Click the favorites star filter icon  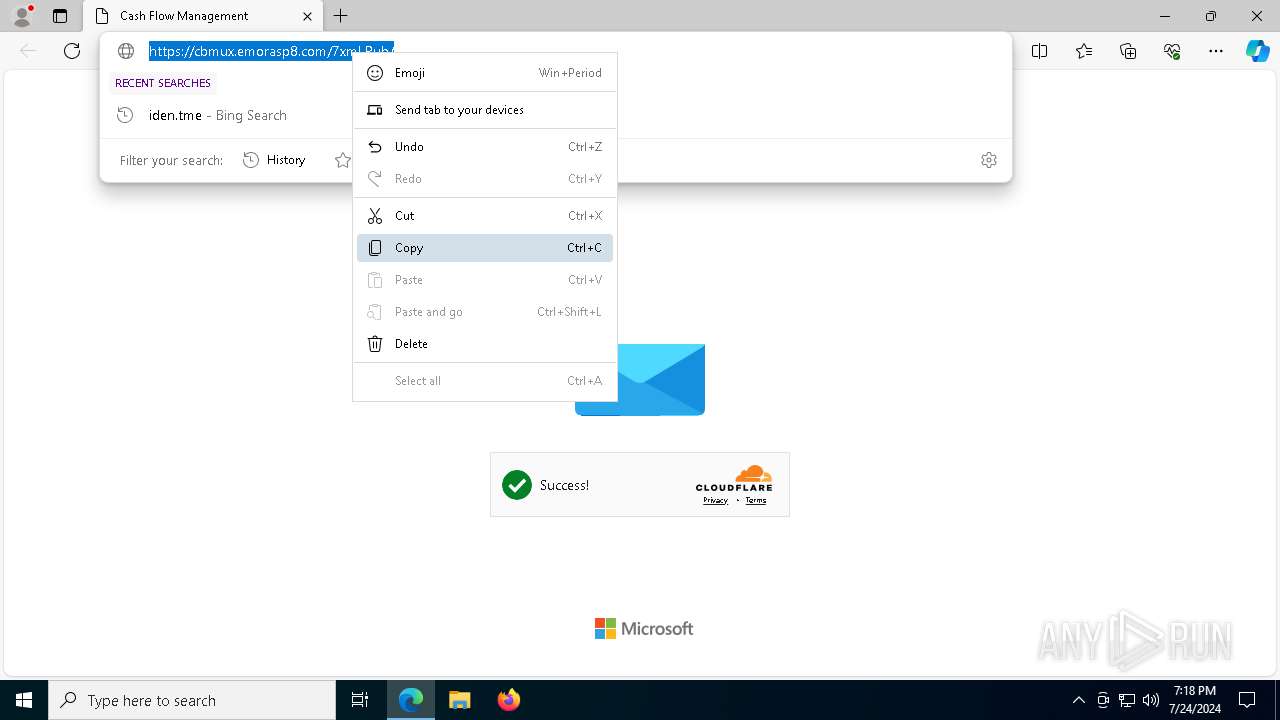342,160
